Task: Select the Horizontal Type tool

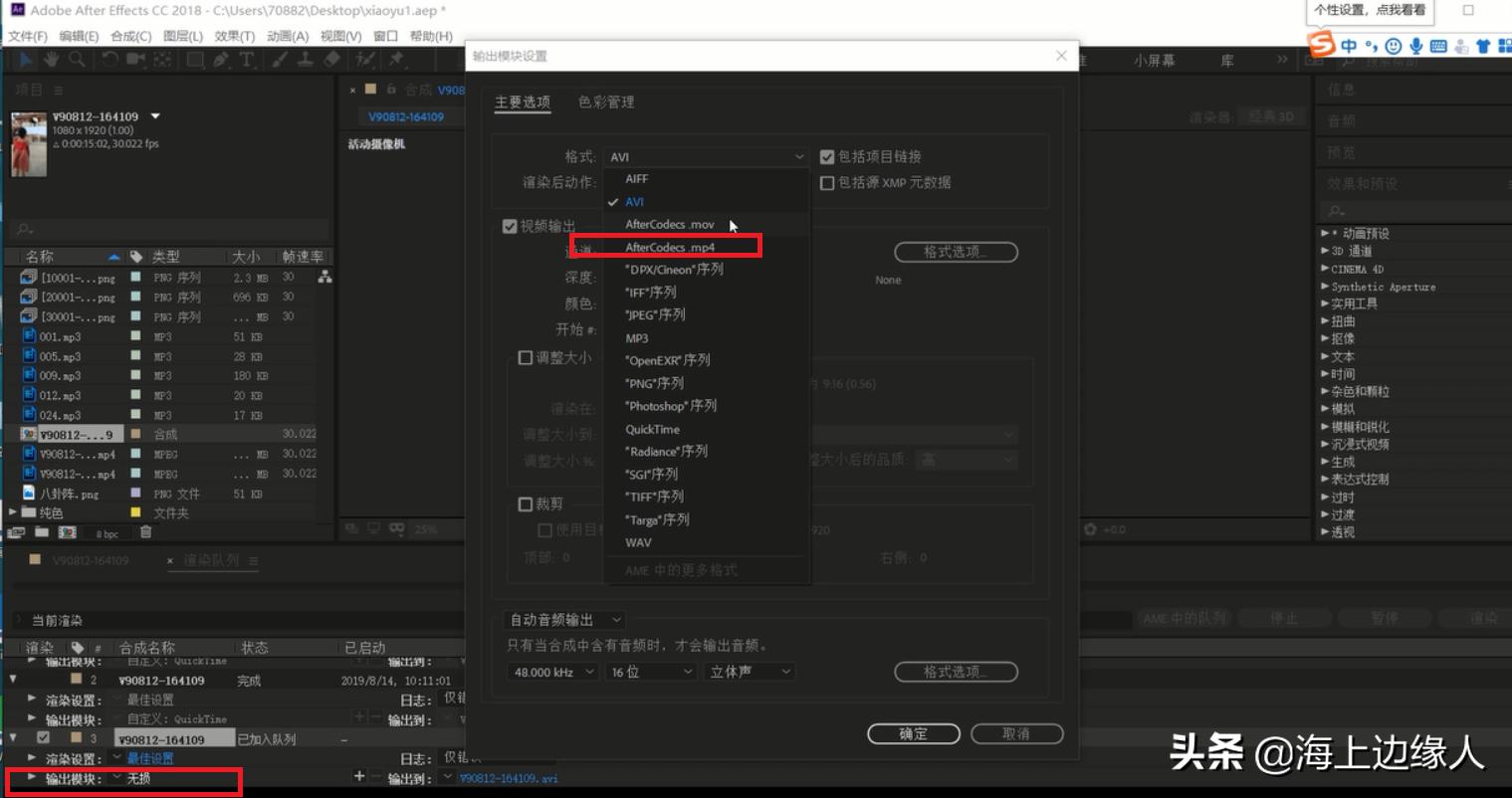Action: 246,61
